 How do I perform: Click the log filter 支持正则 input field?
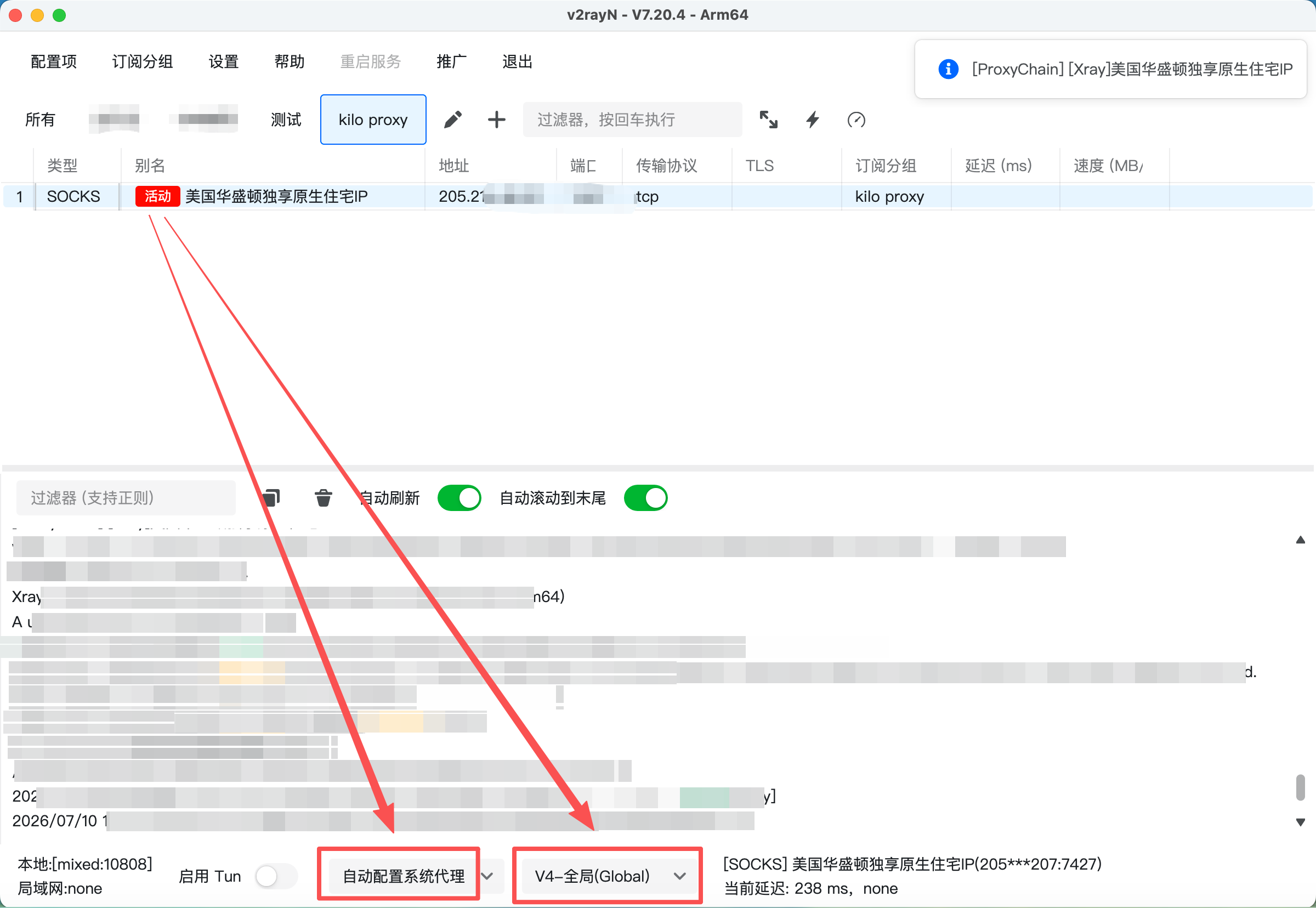pos(126,498)
